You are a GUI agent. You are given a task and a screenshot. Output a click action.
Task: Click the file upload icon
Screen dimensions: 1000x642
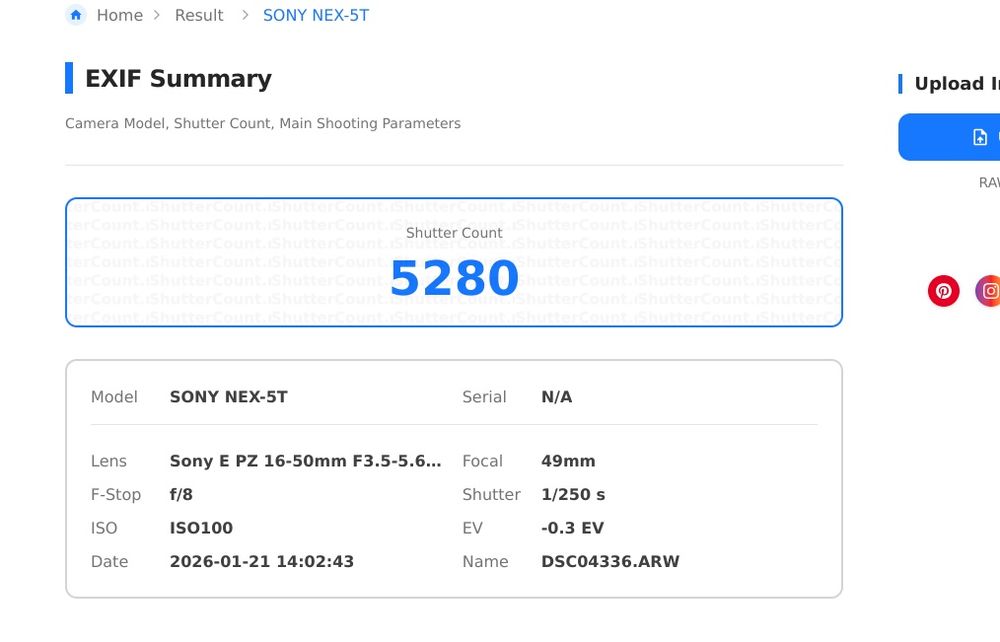[x=980, y=137]
